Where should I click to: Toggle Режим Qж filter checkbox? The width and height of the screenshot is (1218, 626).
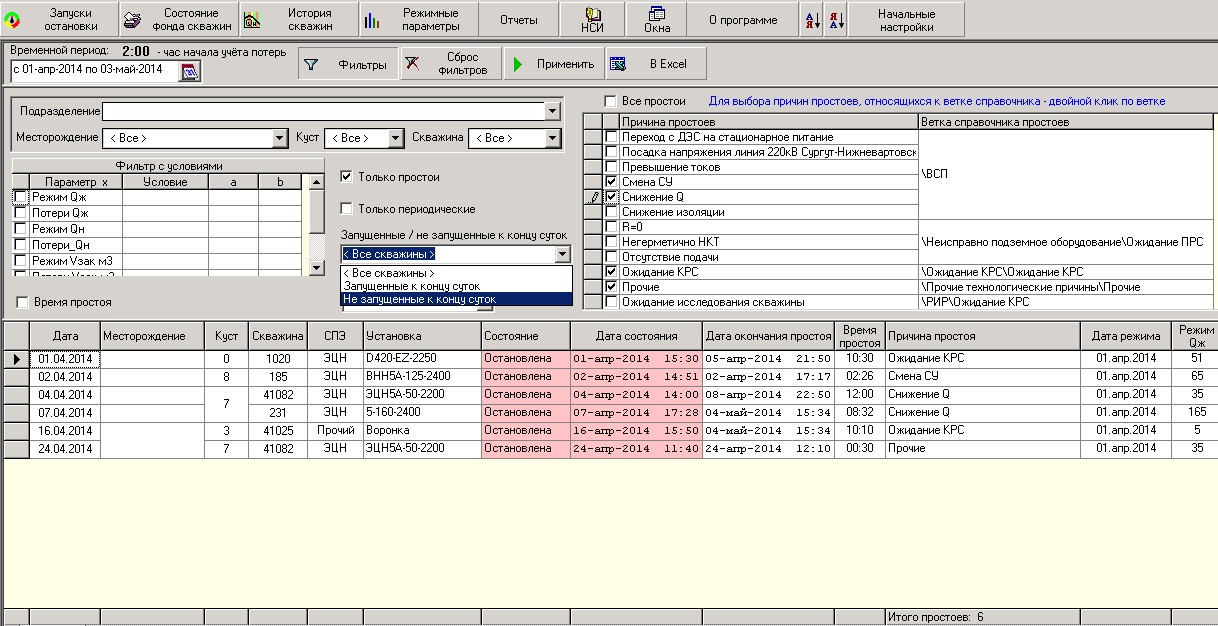pos(20,197)
